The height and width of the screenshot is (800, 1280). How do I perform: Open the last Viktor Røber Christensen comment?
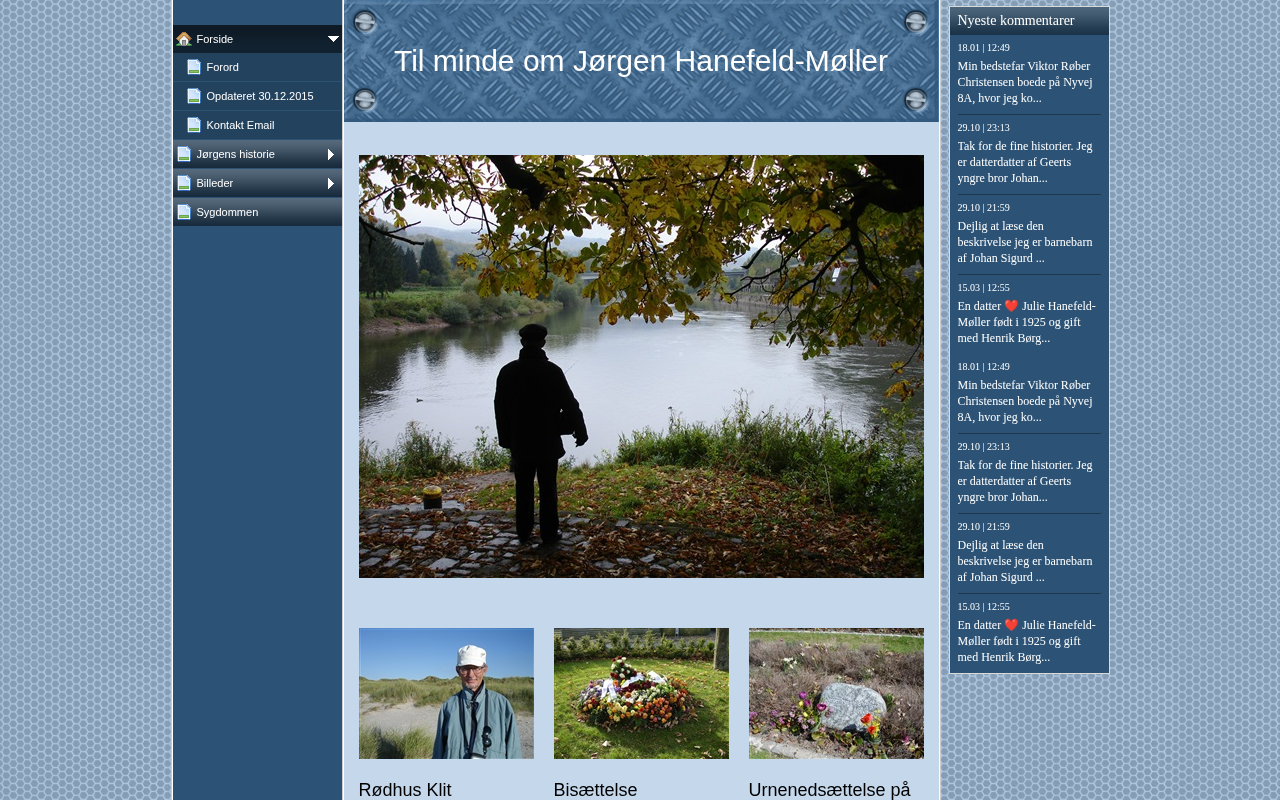coord(1025,401)
